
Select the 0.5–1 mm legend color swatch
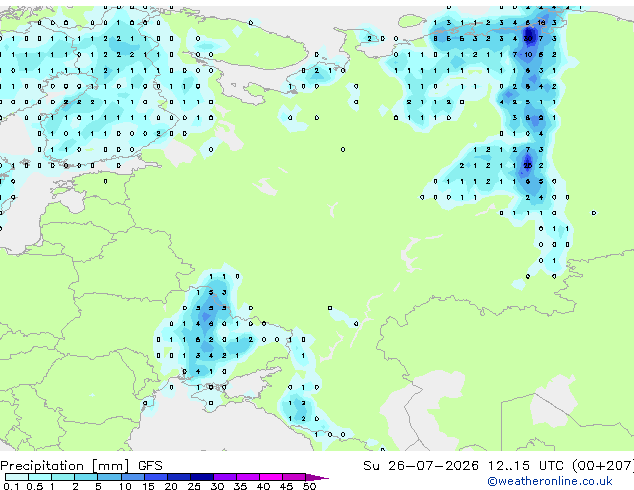40,477
